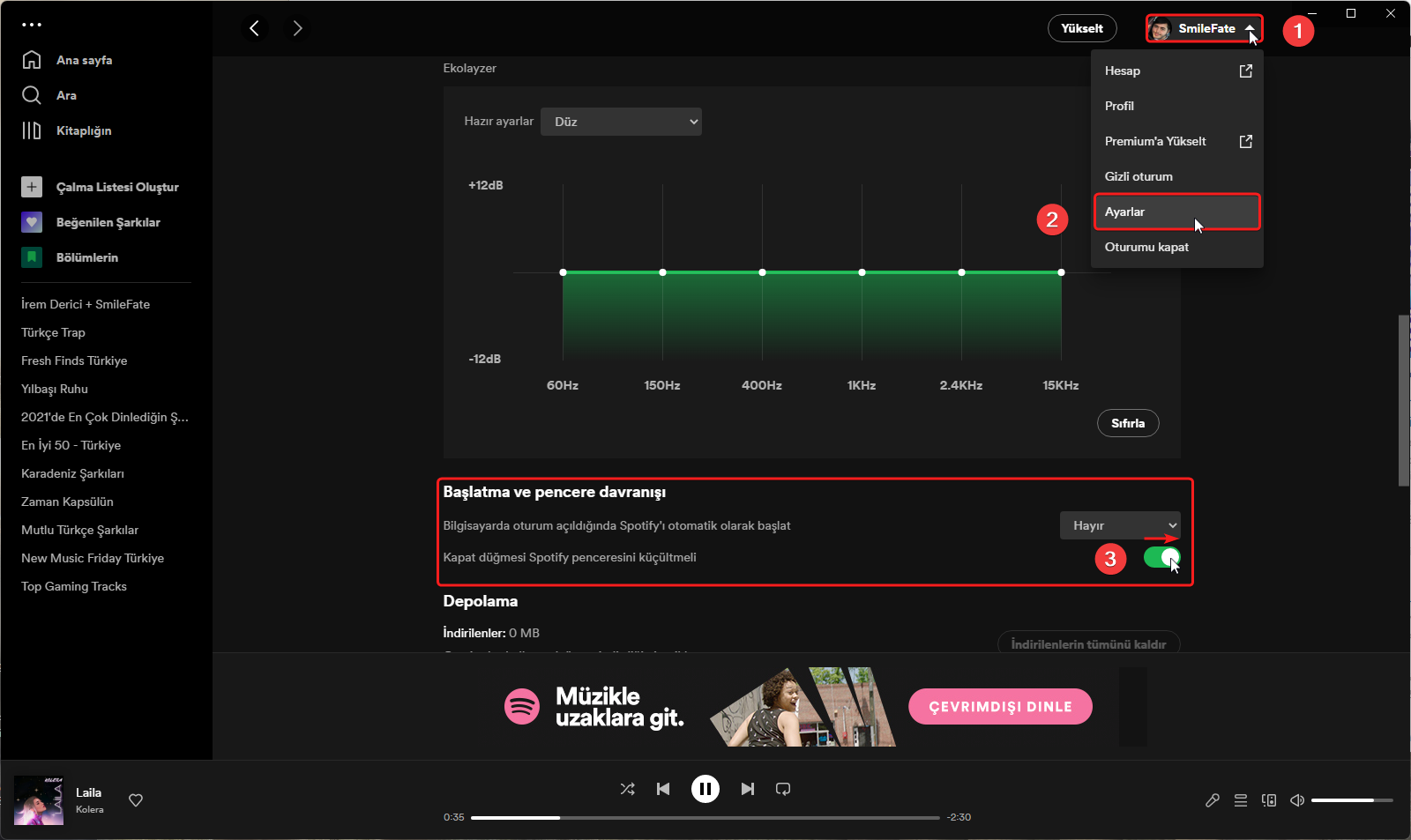Click the song progress bar

pos(705,818)
